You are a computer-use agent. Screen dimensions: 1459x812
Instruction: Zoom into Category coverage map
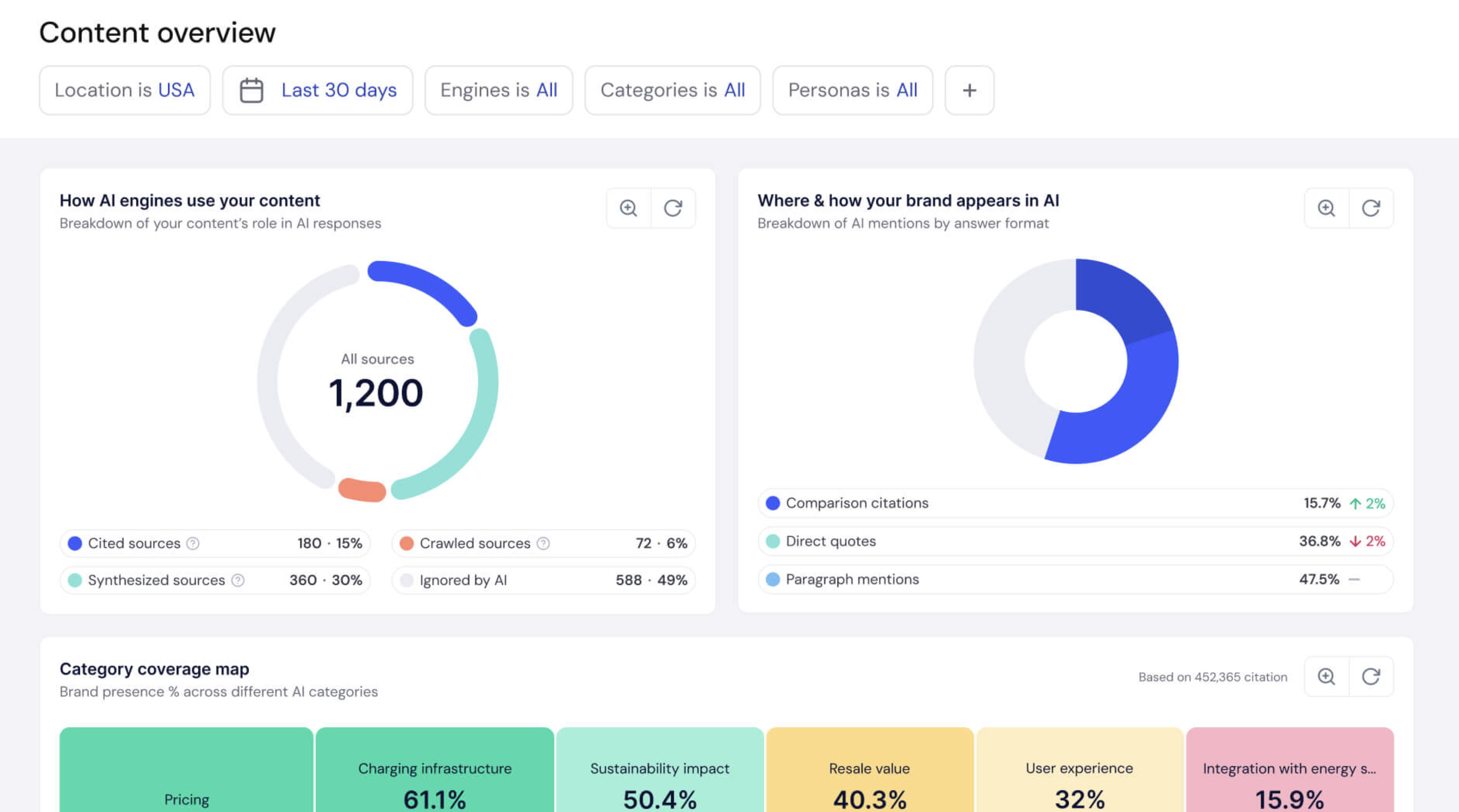(1326, 677)
